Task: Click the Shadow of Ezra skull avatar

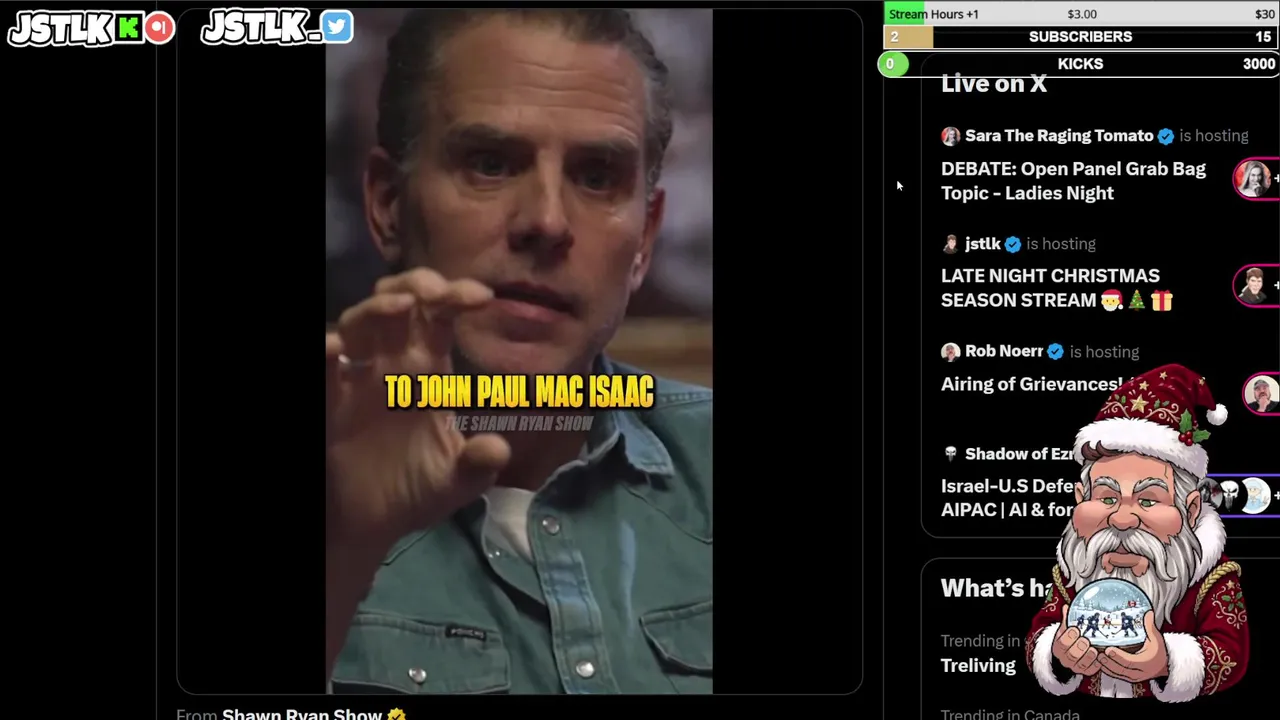Action: pos(950,454)
